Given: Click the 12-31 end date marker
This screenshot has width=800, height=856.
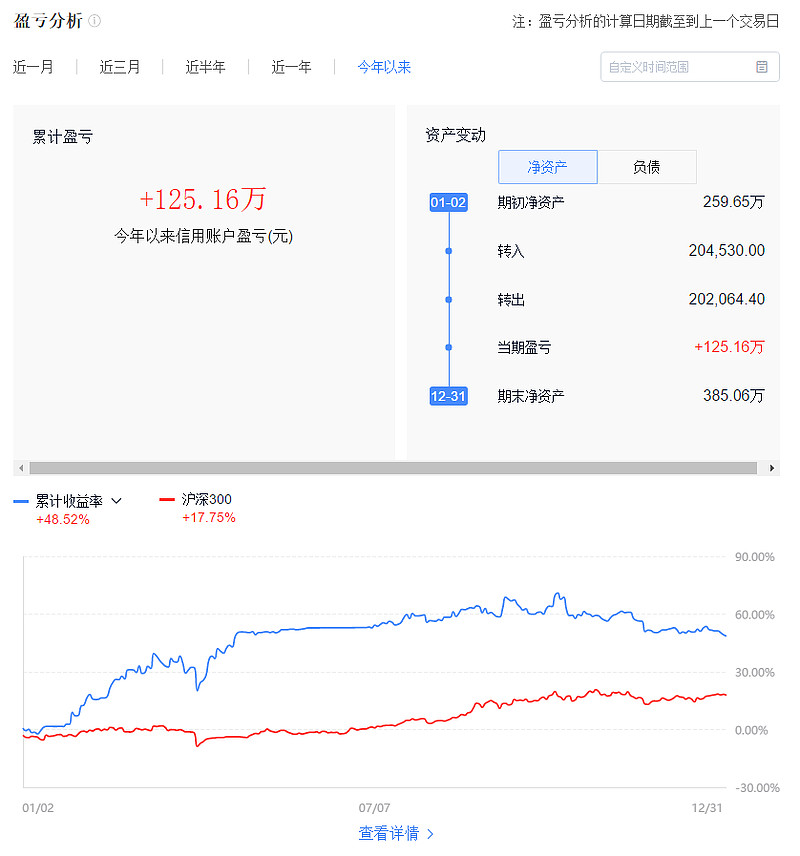Looking at the screenshot, I should [x=448, y=396].
